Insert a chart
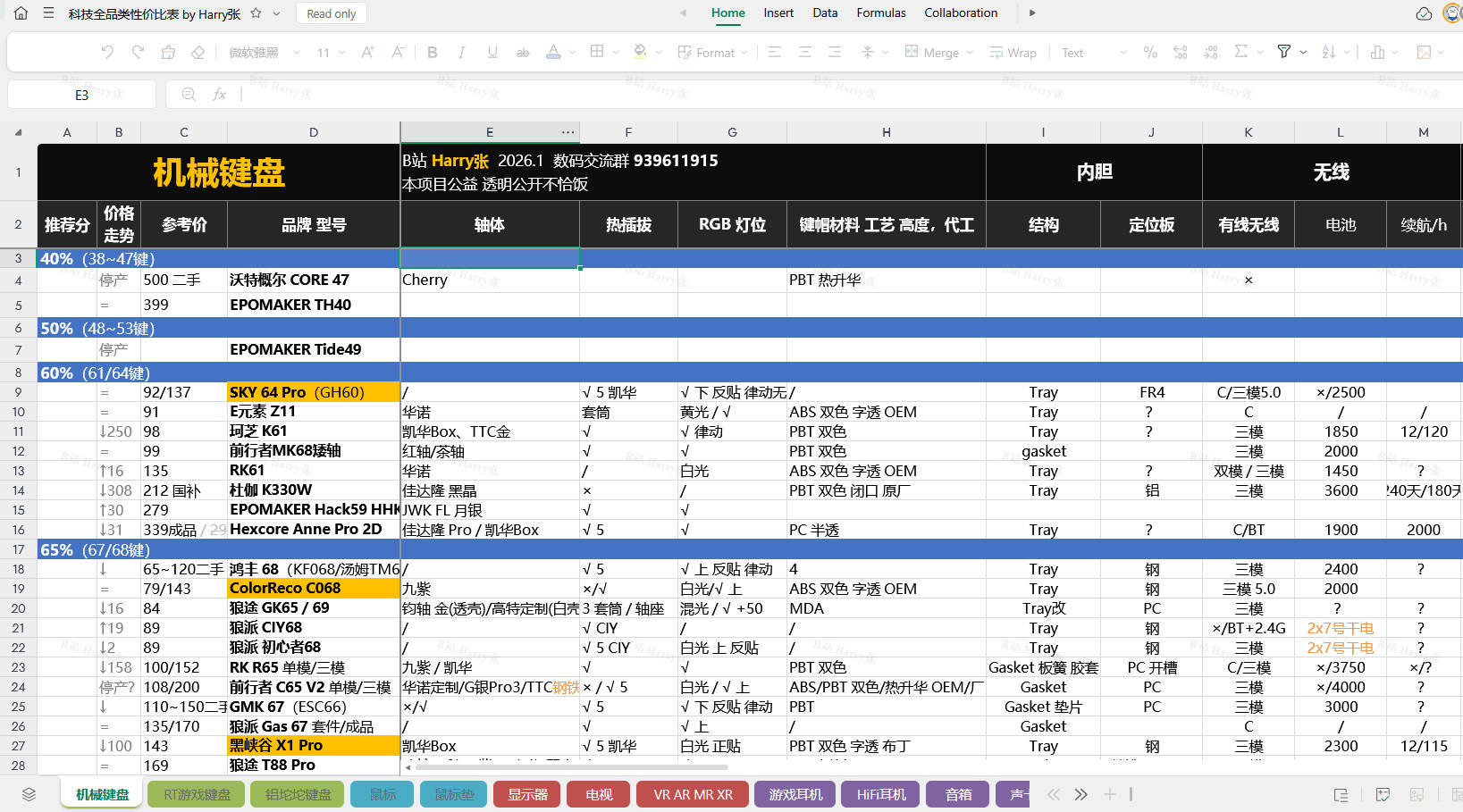 tap(1377, 53)
